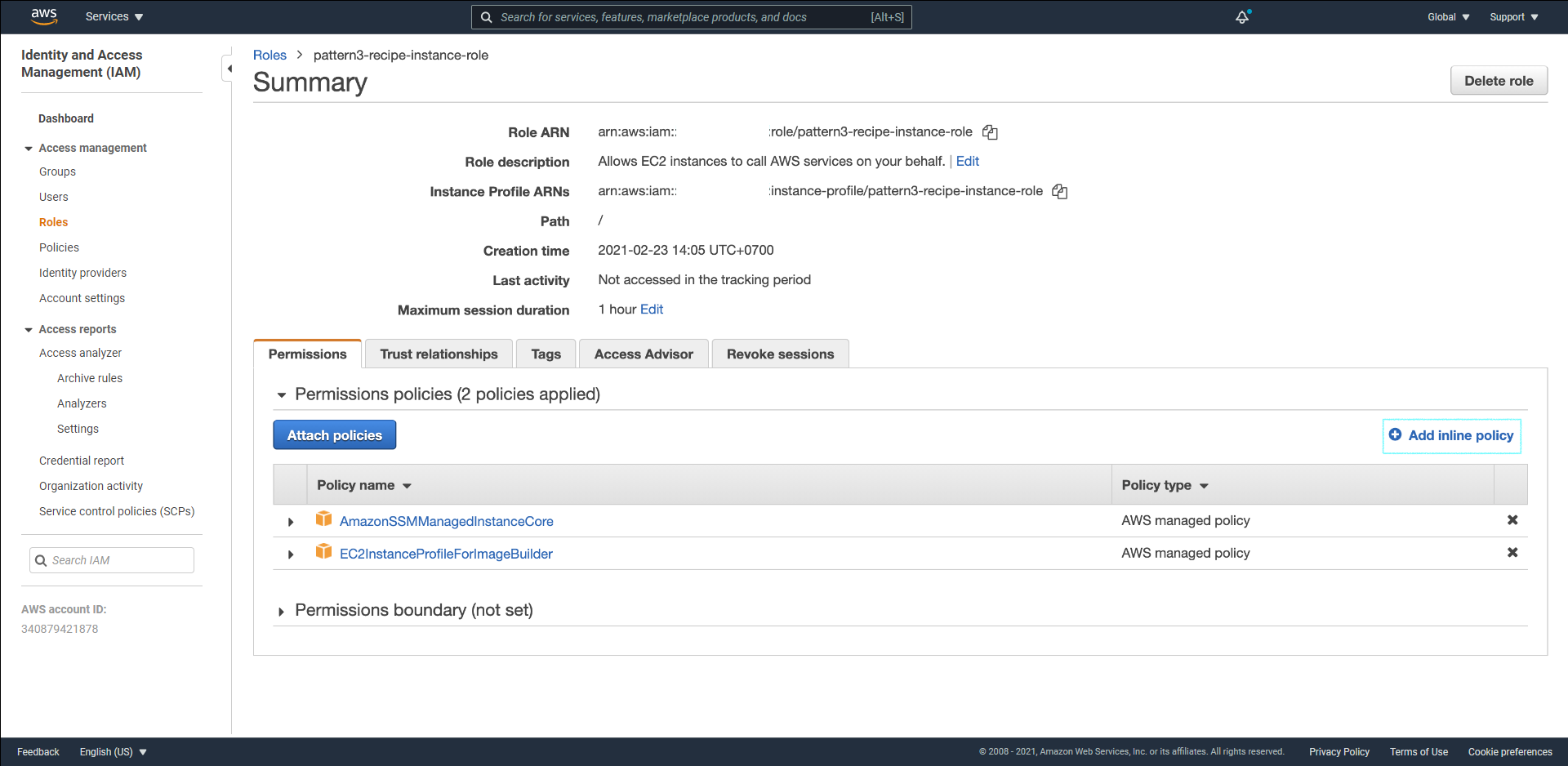Open the EC2InstanceProfileForImageBuilder policy link

tap(446, 554)
